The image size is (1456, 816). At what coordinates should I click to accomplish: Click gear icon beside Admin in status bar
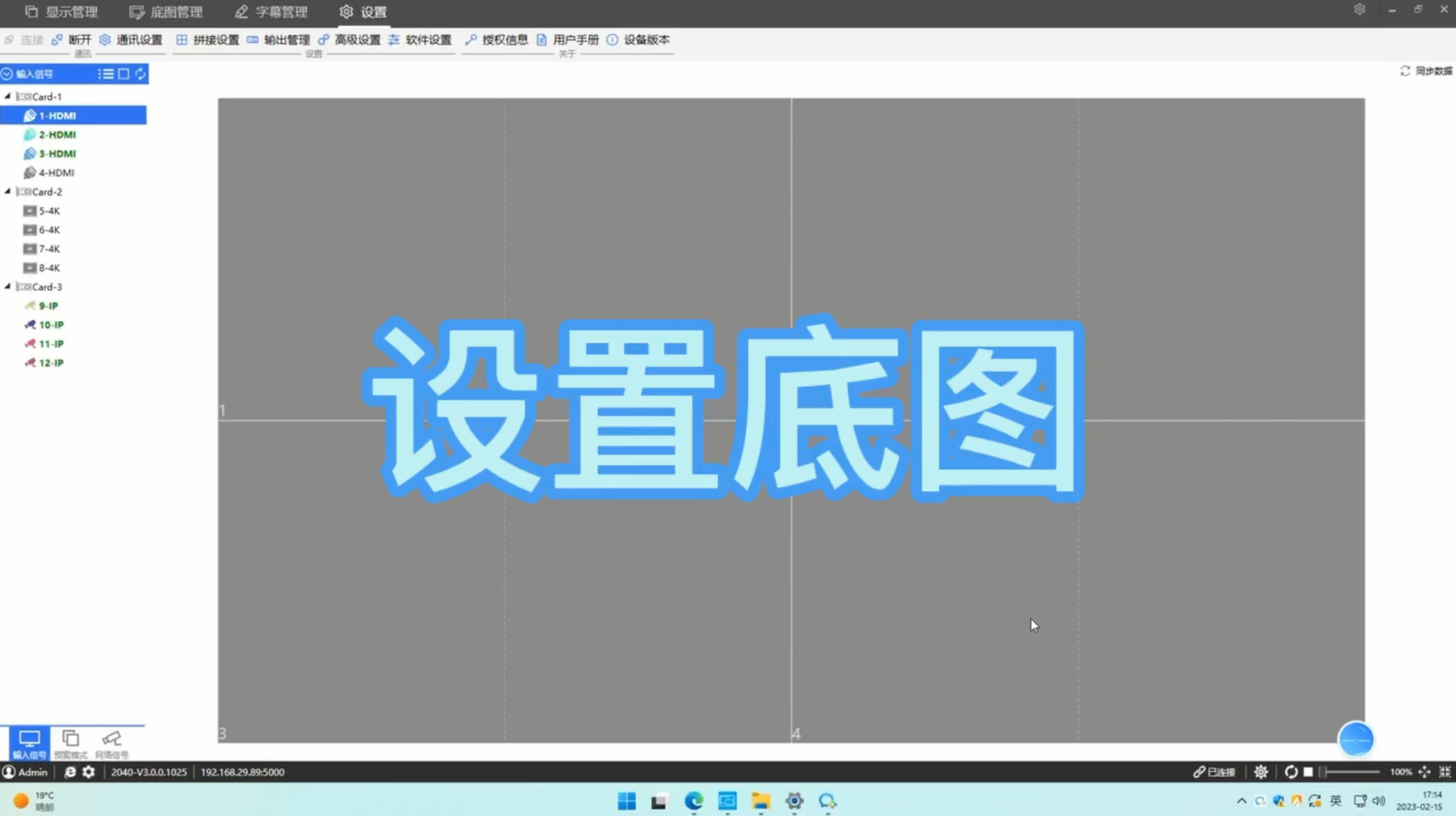coord(89,772)
